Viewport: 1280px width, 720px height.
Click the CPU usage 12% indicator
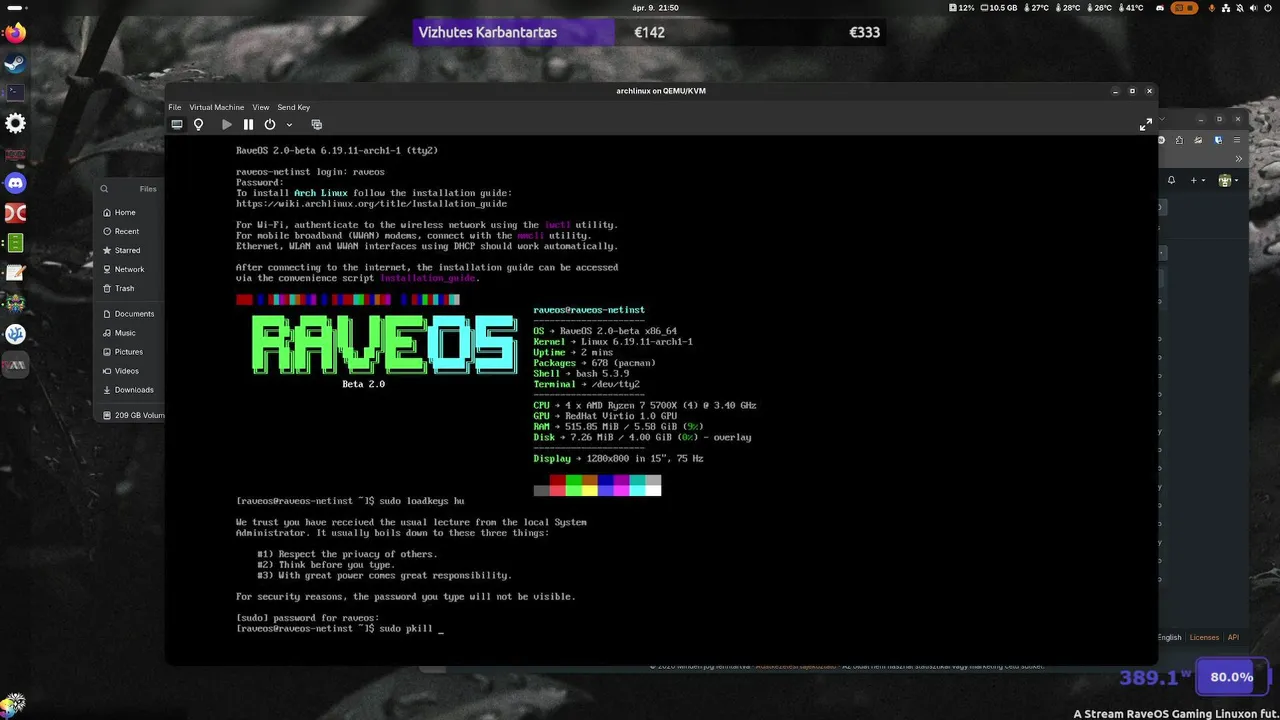(x=961, y=8)
